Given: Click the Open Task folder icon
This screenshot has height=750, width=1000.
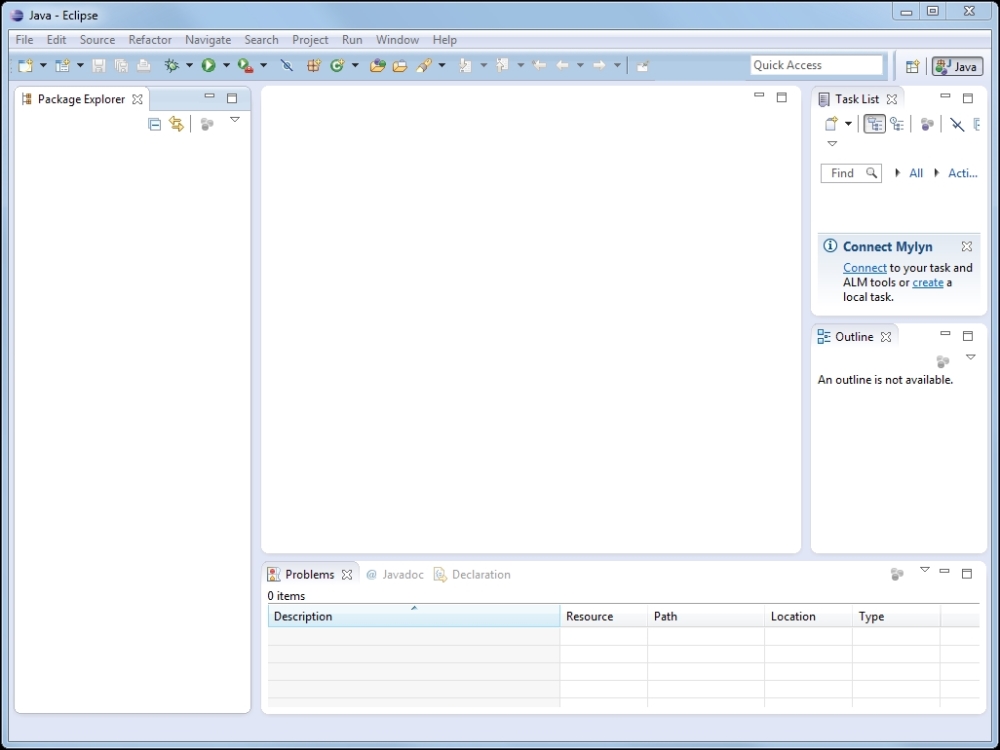Looking at the screenshot, I should click(x=400, y=65).
